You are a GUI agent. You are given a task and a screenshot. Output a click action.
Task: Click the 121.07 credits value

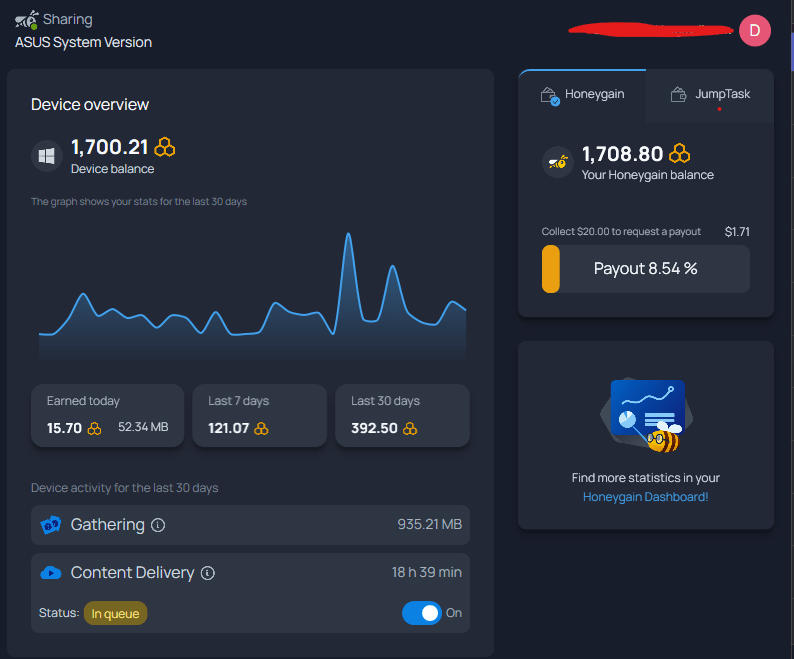(228, 429)
